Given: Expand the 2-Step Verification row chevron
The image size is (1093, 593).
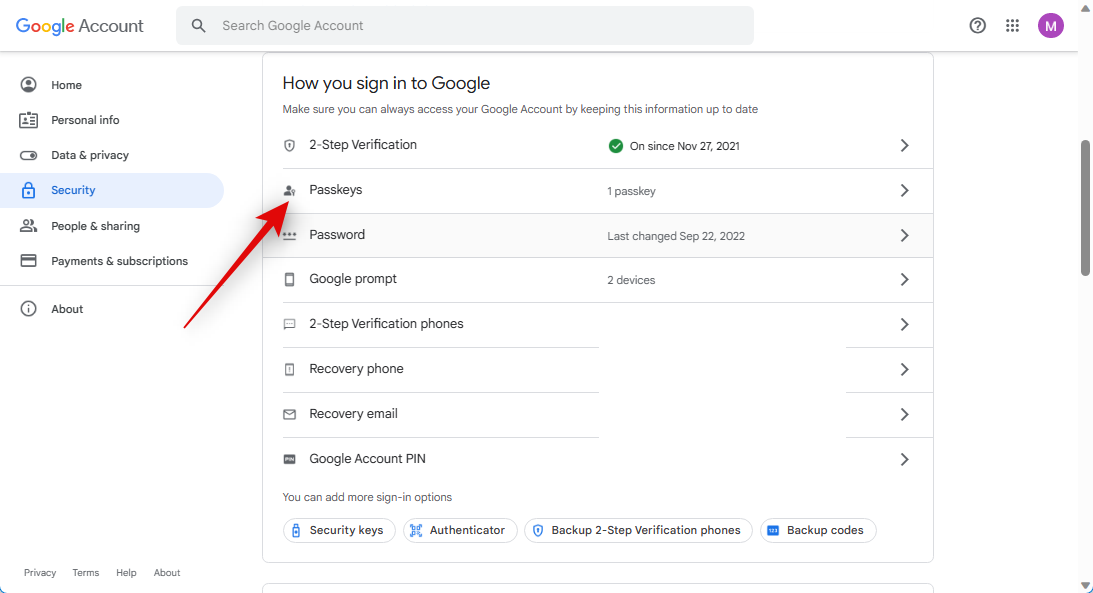Looking at the screenshot, I should tap(904, 146).
